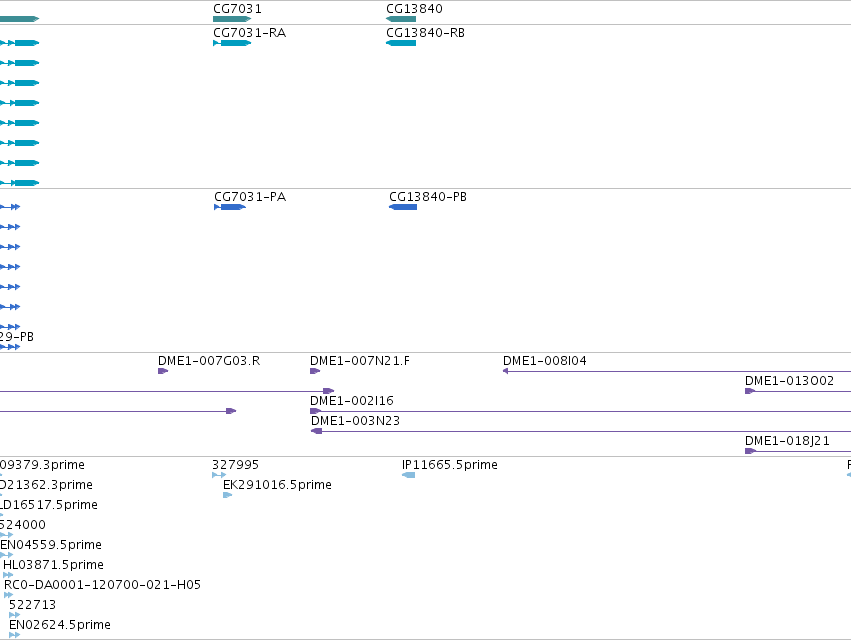Select the purple DME1-007G03.R arrow glyph

[163, 371]
